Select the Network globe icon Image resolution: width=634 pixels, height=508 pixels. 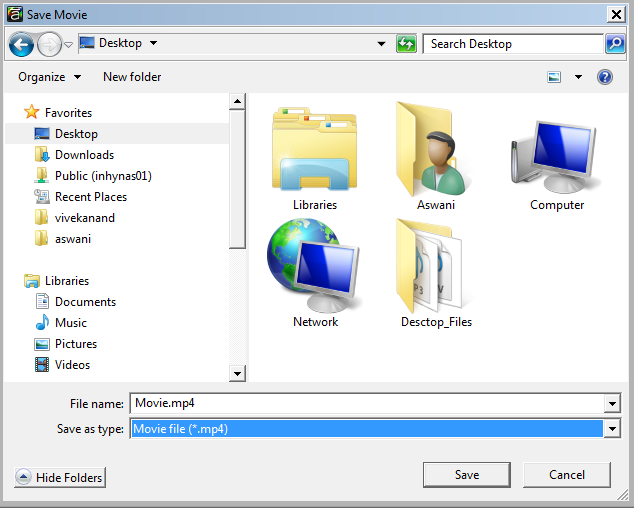pyautogui.click(x=314, y=265)
